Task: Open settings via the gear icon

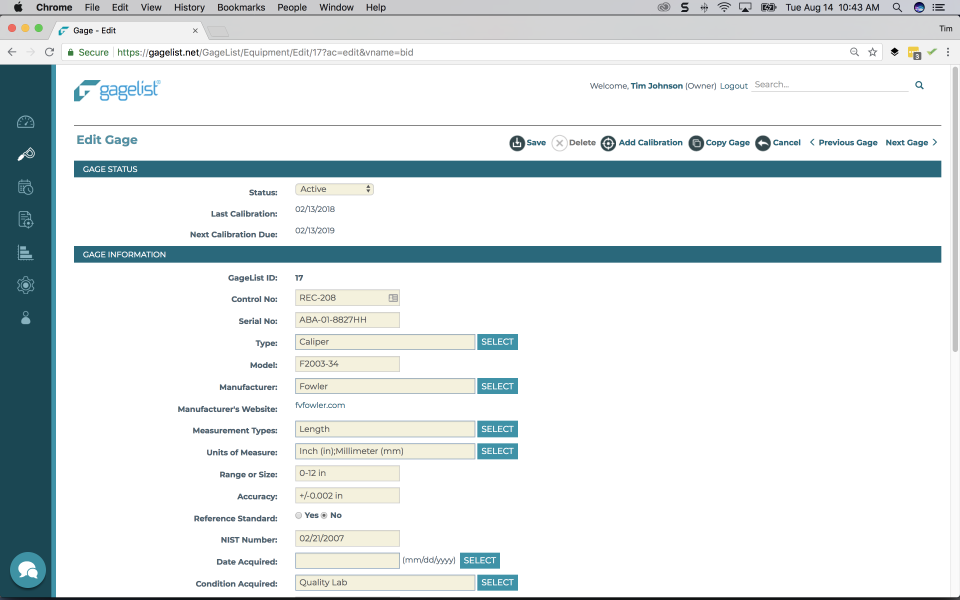Action: [25, 285]
